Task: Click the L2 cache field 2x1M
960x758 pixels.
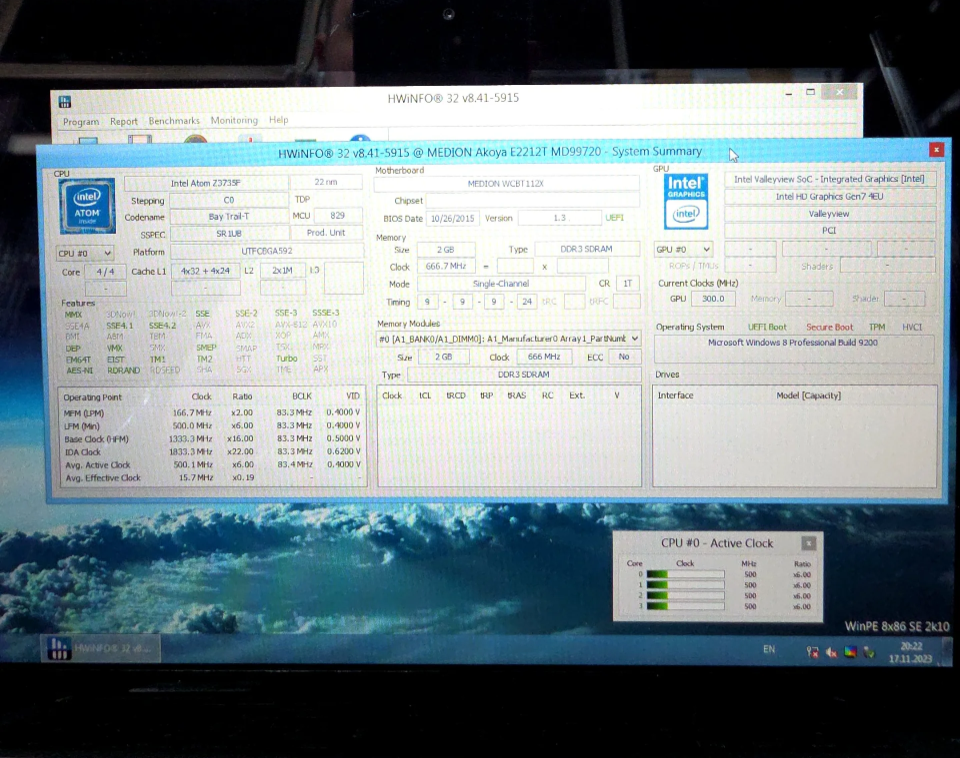Action: [282, 270]
